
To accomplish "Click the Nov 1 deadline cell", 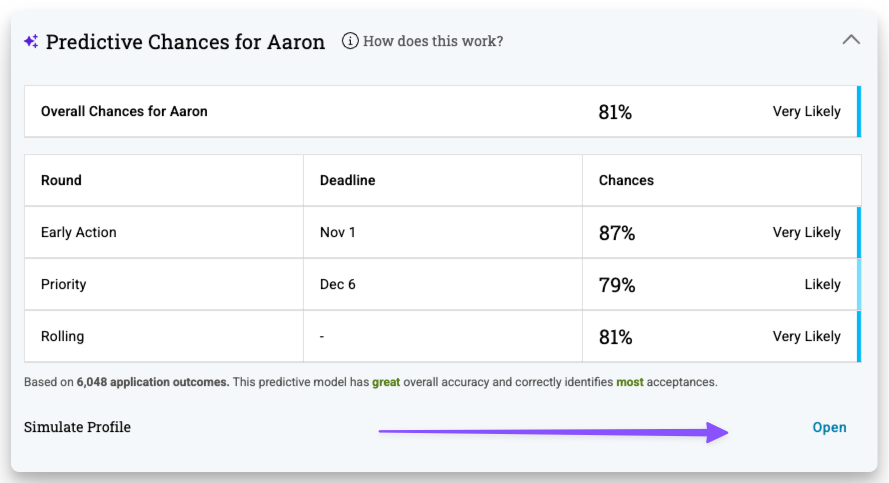I will (337, 232).
